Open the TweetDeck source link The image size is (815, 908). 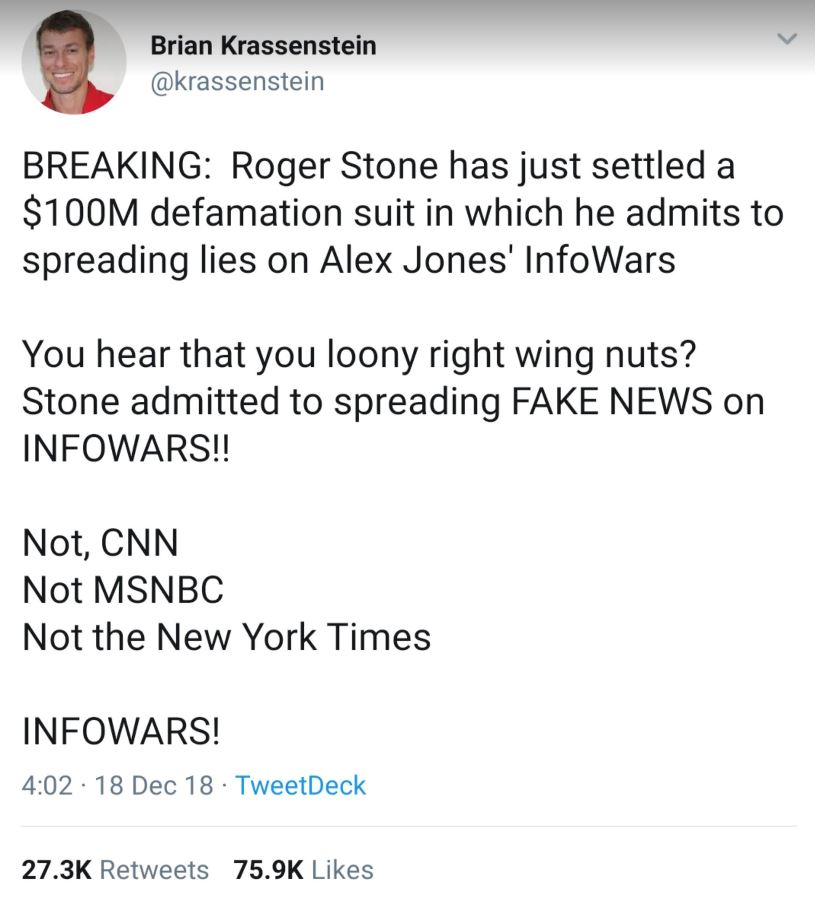coord(301,786)
